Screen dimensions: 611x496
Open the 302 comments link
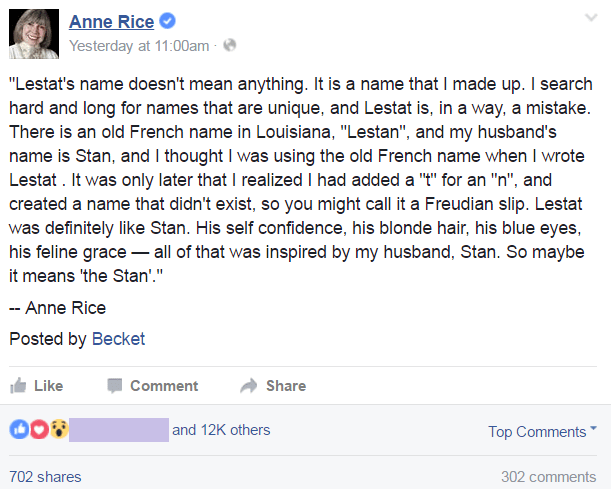548,477
